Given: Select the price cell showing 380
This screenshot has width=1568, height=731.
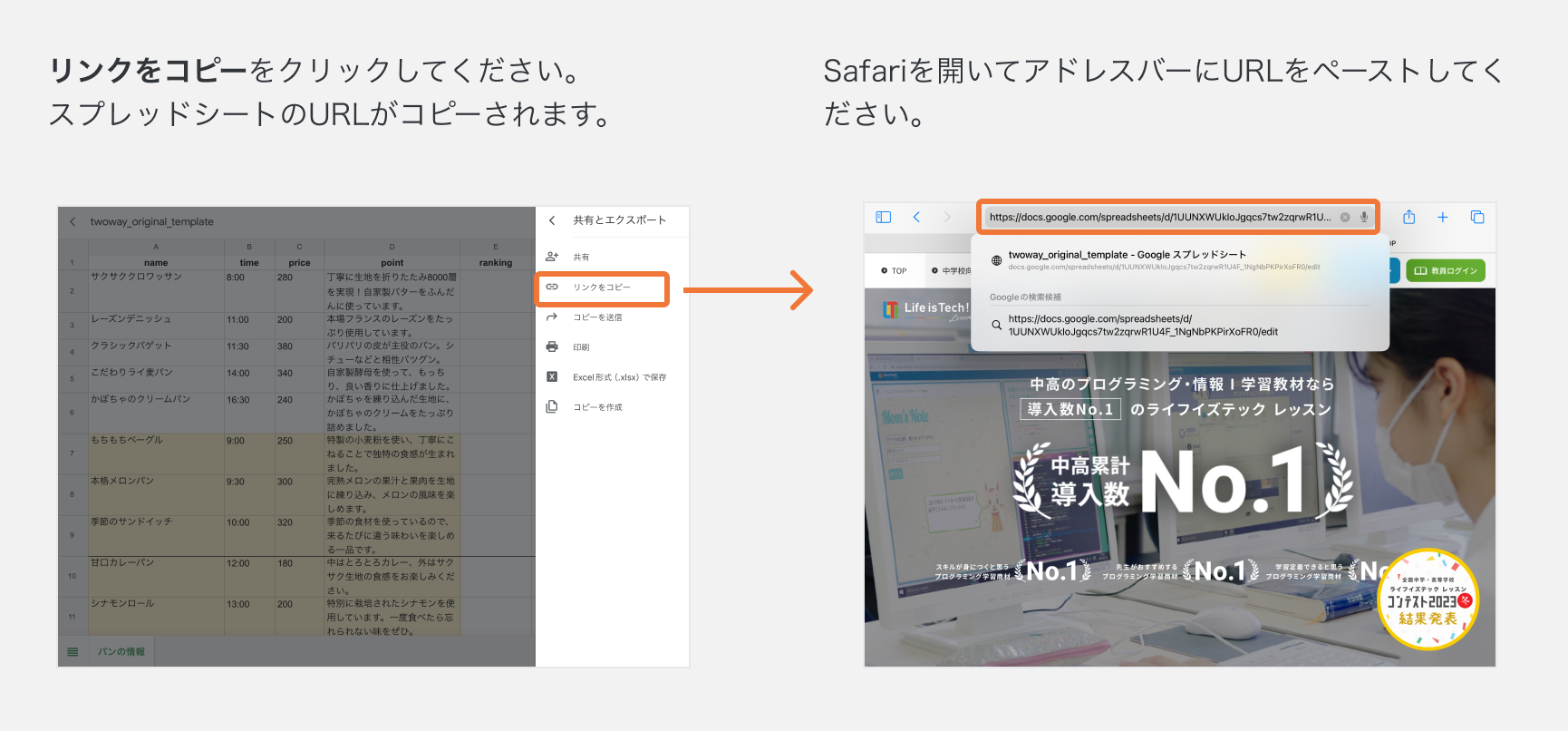Looking at the screenshot, I should click(299, 352).
